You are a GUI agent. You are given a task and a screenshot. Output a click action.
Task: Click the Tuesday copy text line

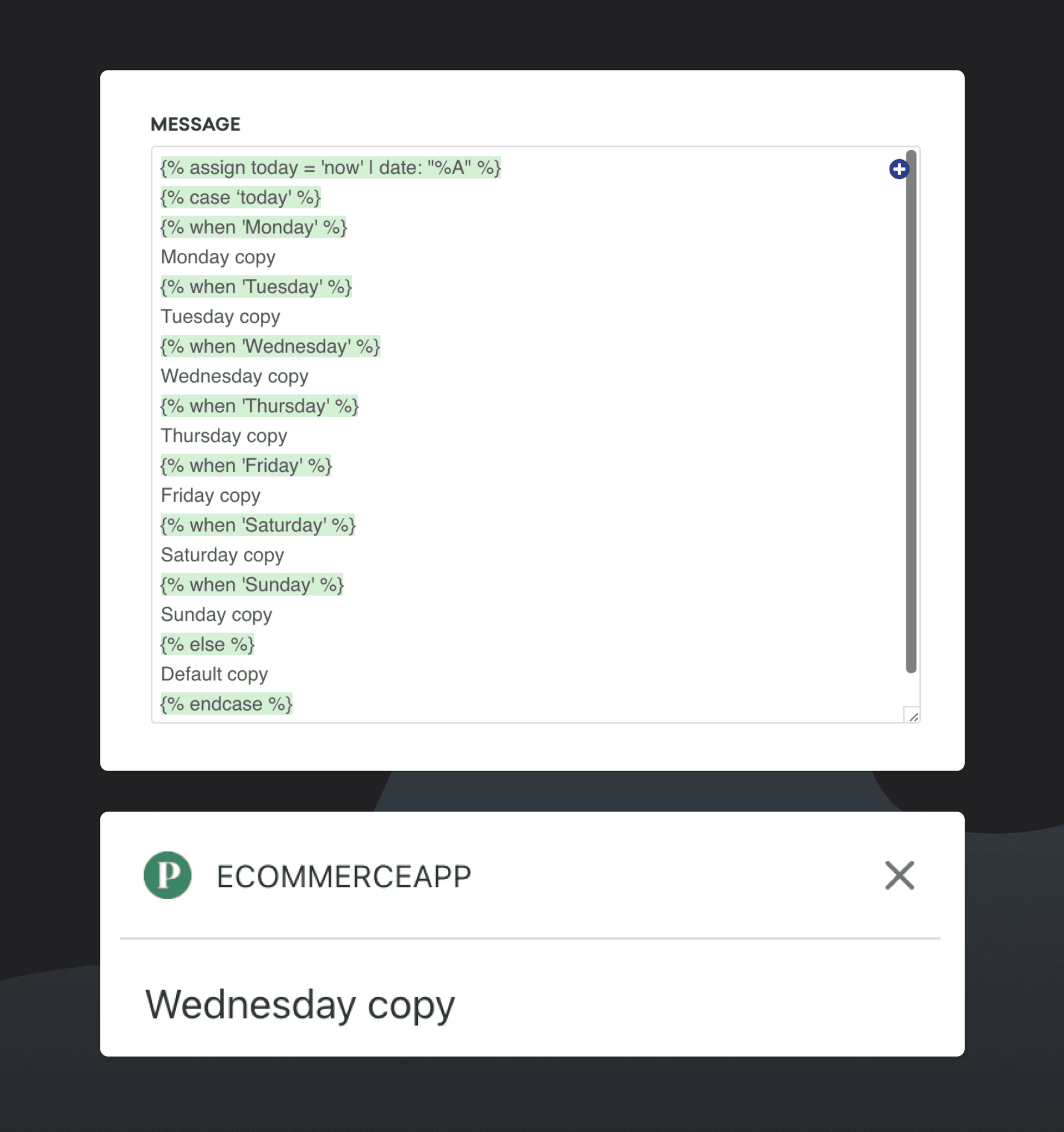[221, 317]
